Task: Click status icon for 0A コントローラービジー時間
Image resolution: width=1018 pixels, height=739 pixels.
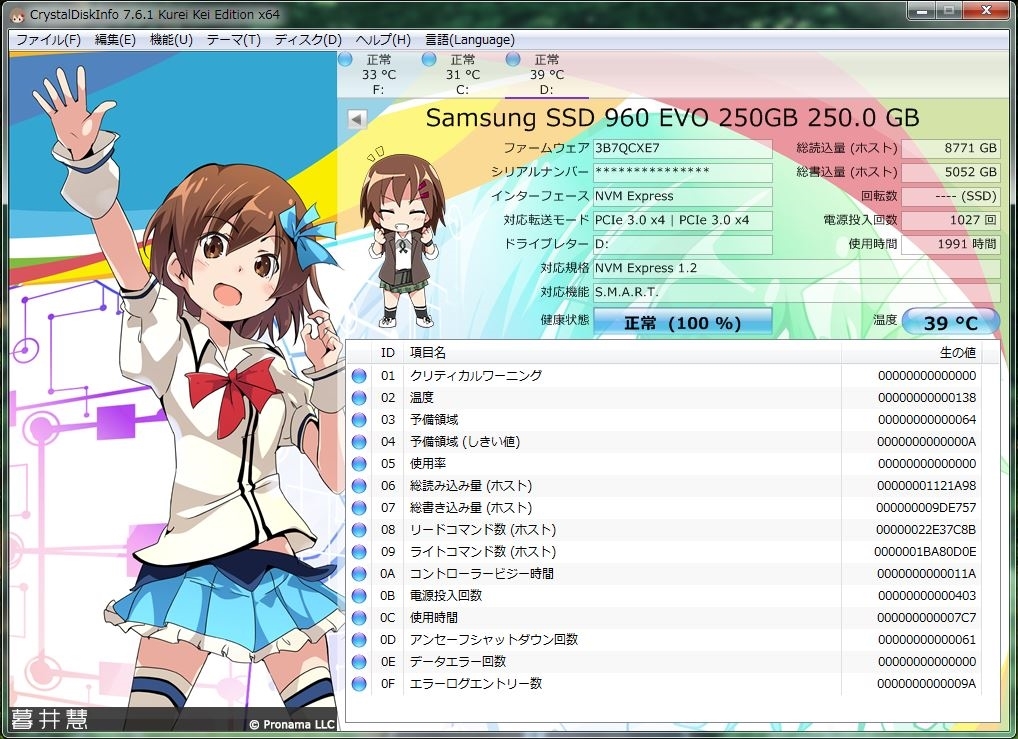Action: (x=359, y=574)
